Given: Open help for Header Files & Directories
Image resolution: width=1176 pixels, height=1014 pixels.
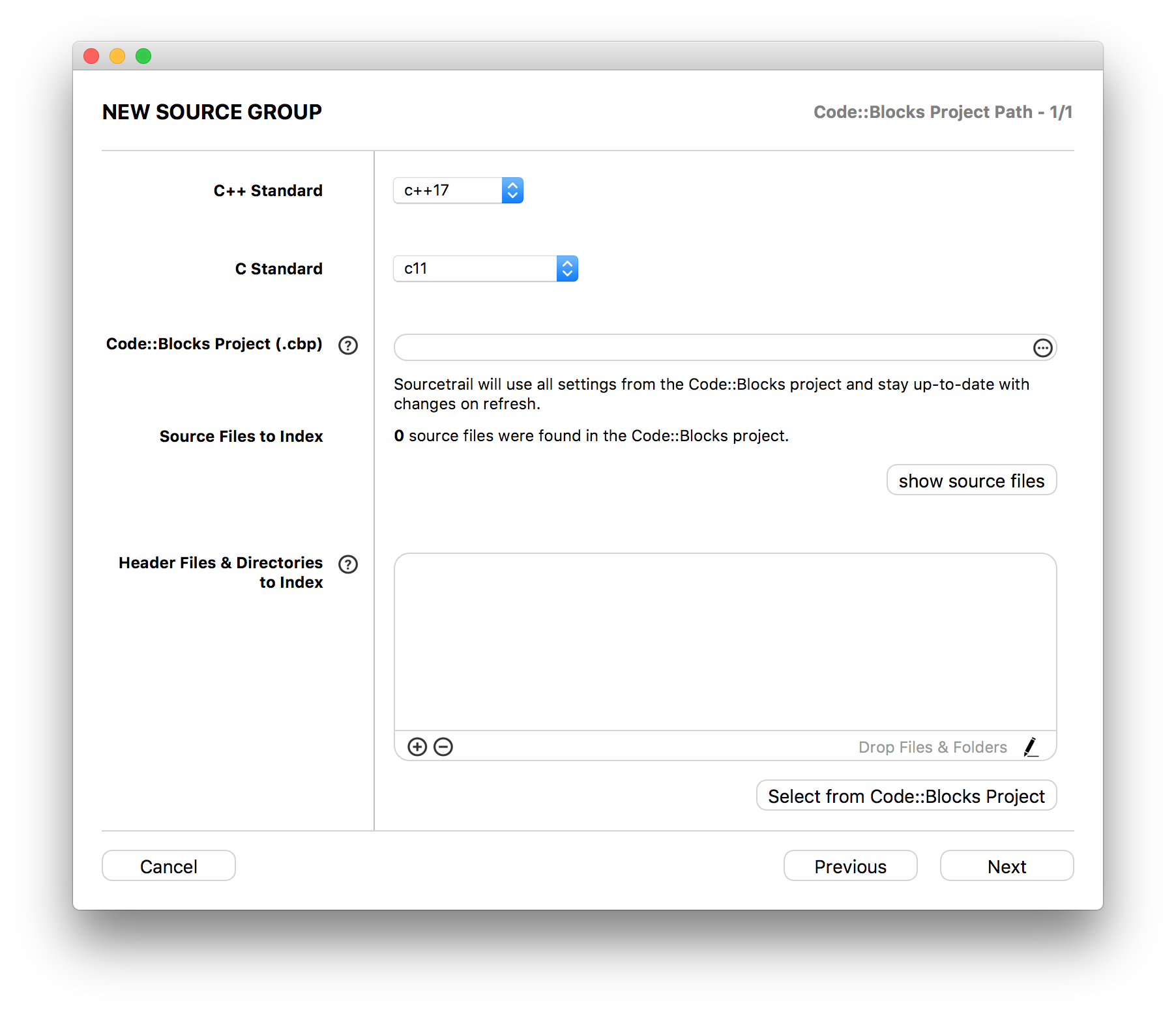Looking at the screenshot, I should tap(348, 564).
